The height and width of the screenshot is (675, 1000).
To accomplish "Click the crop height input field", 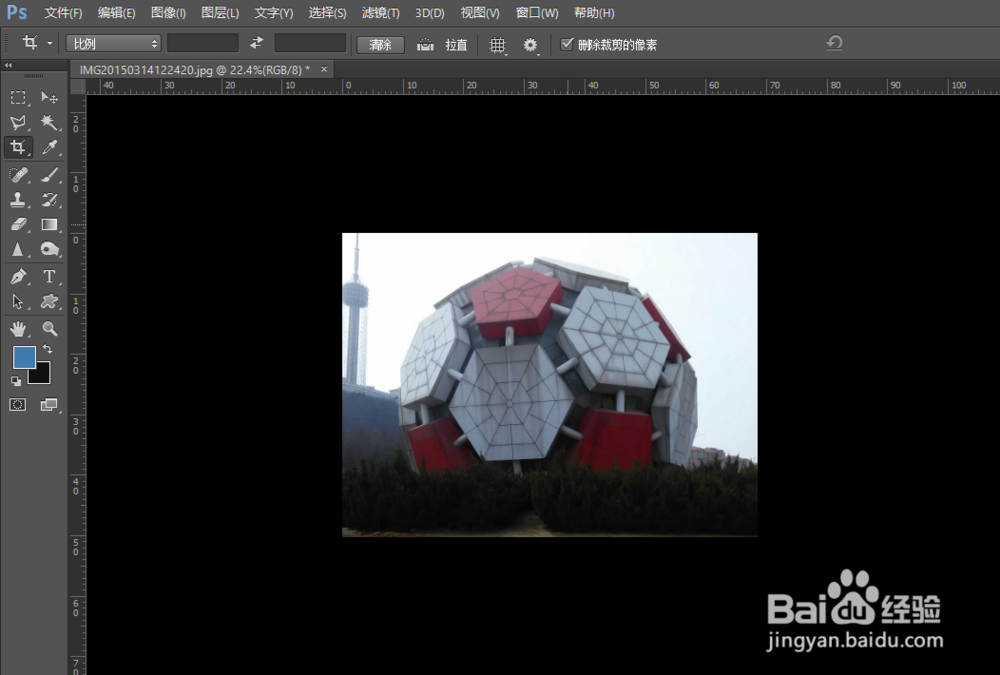I will click(x=310, y=43).
